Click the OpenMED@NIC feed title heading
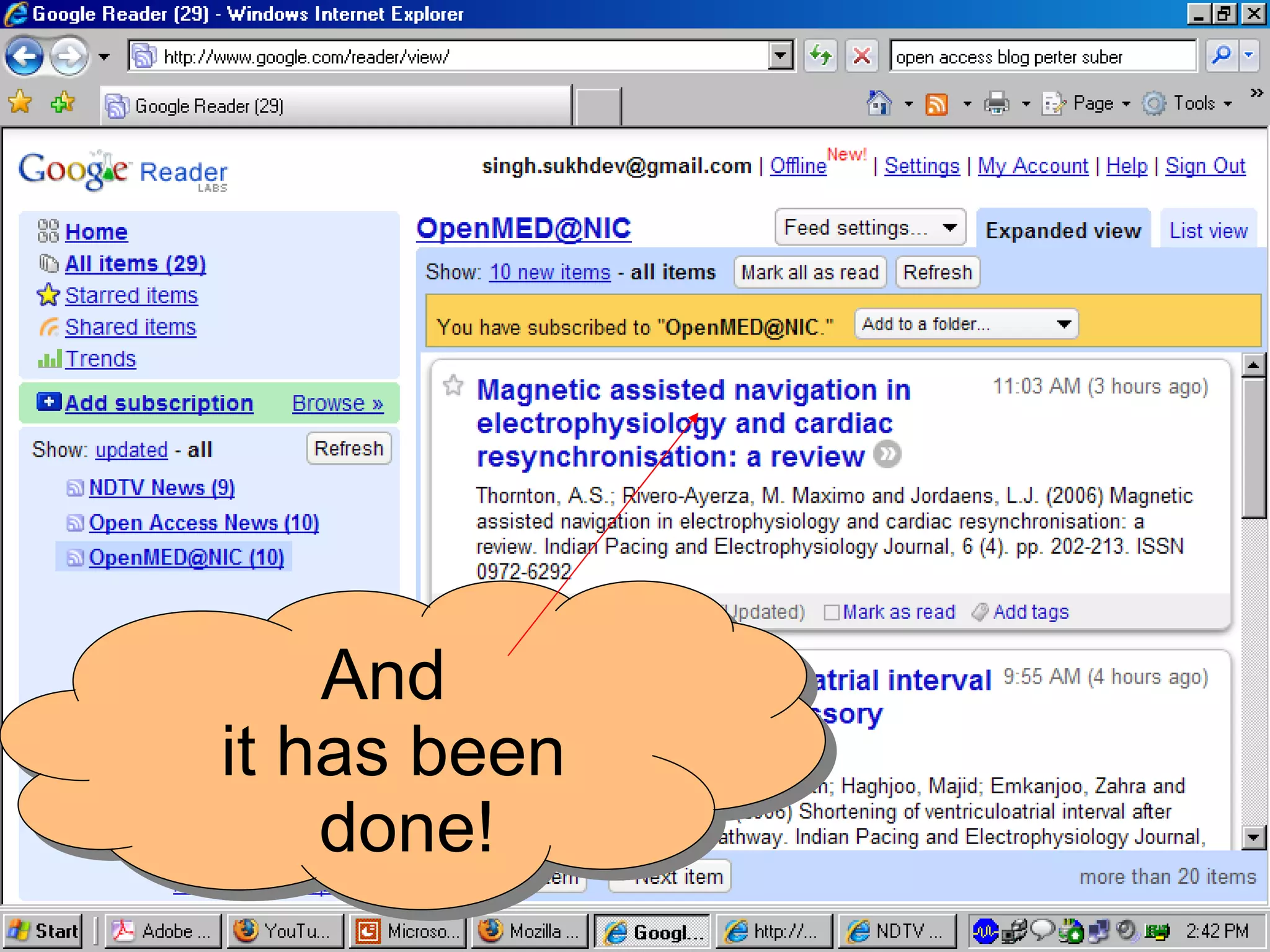 pyautogui.click(x=524, y=228)
